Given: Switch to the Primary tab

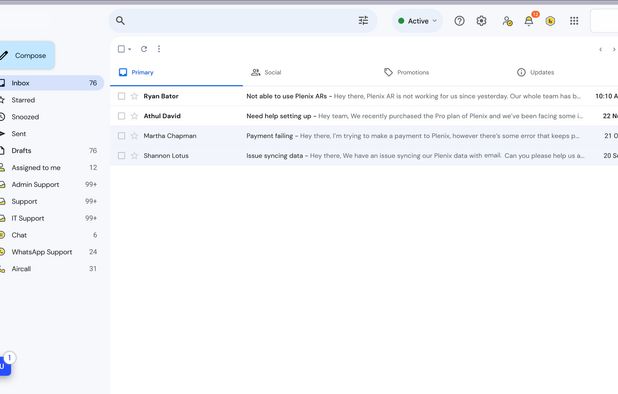Looking at the screenshot, I should [176, 72].
